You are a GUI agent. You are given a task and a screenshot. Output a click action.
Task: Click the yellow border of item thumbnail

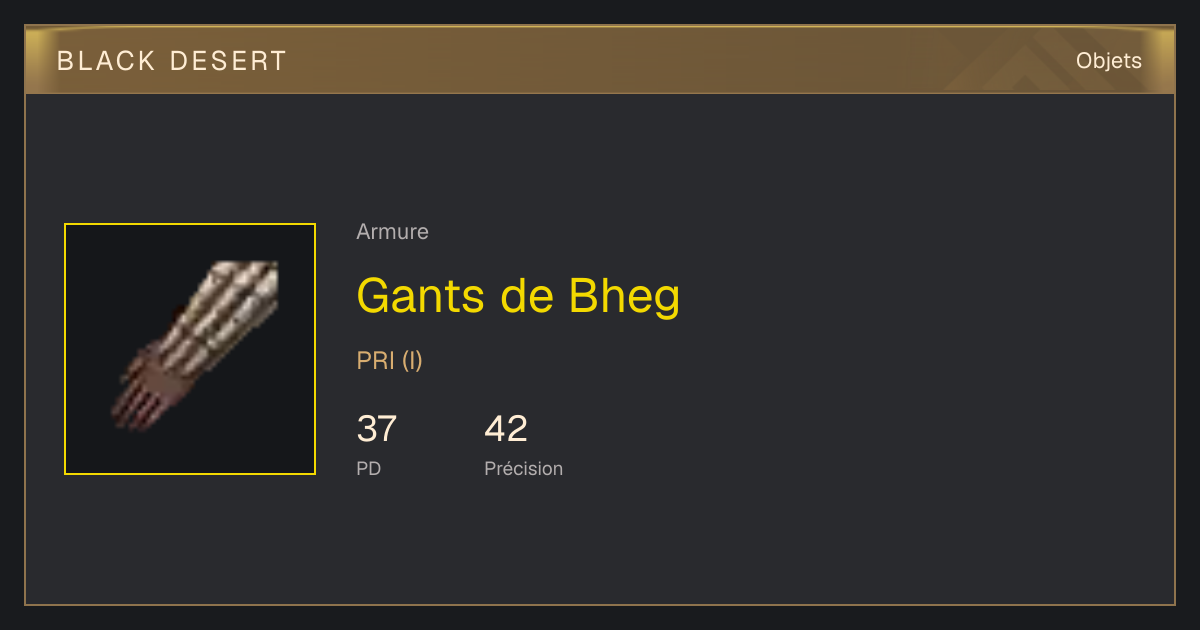(65, 349)
